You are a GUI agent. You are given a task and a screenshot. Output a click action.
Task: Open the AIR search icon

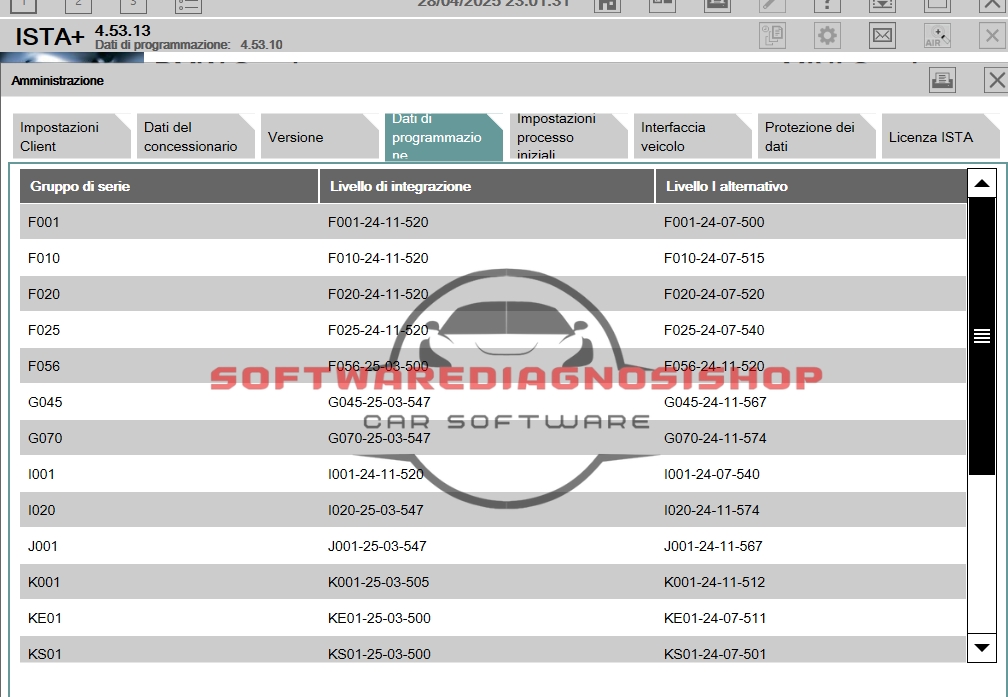tap(937, 35)
